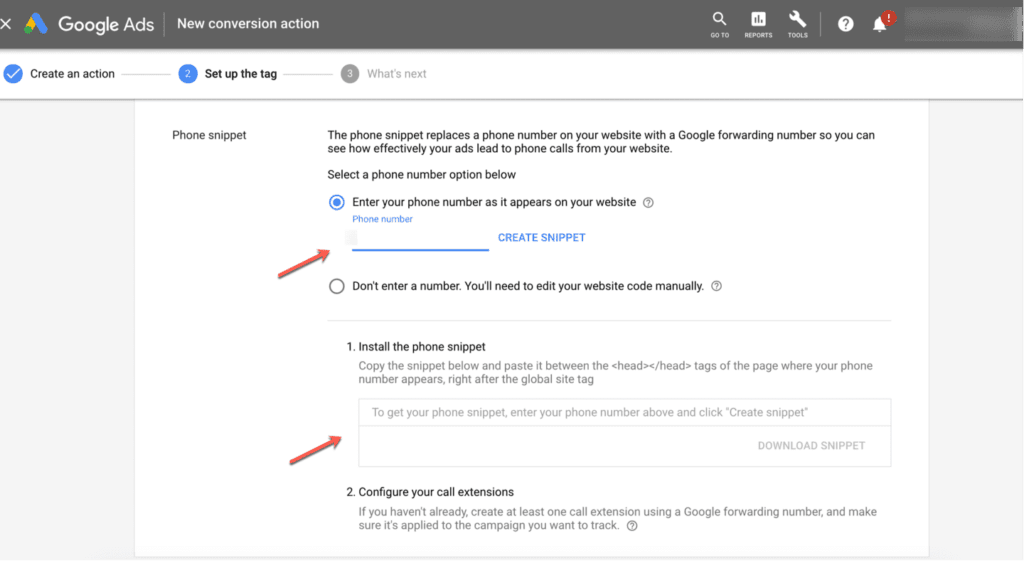
Task: Open the Tools wrench icon
Action: click(x=797, y=24)
